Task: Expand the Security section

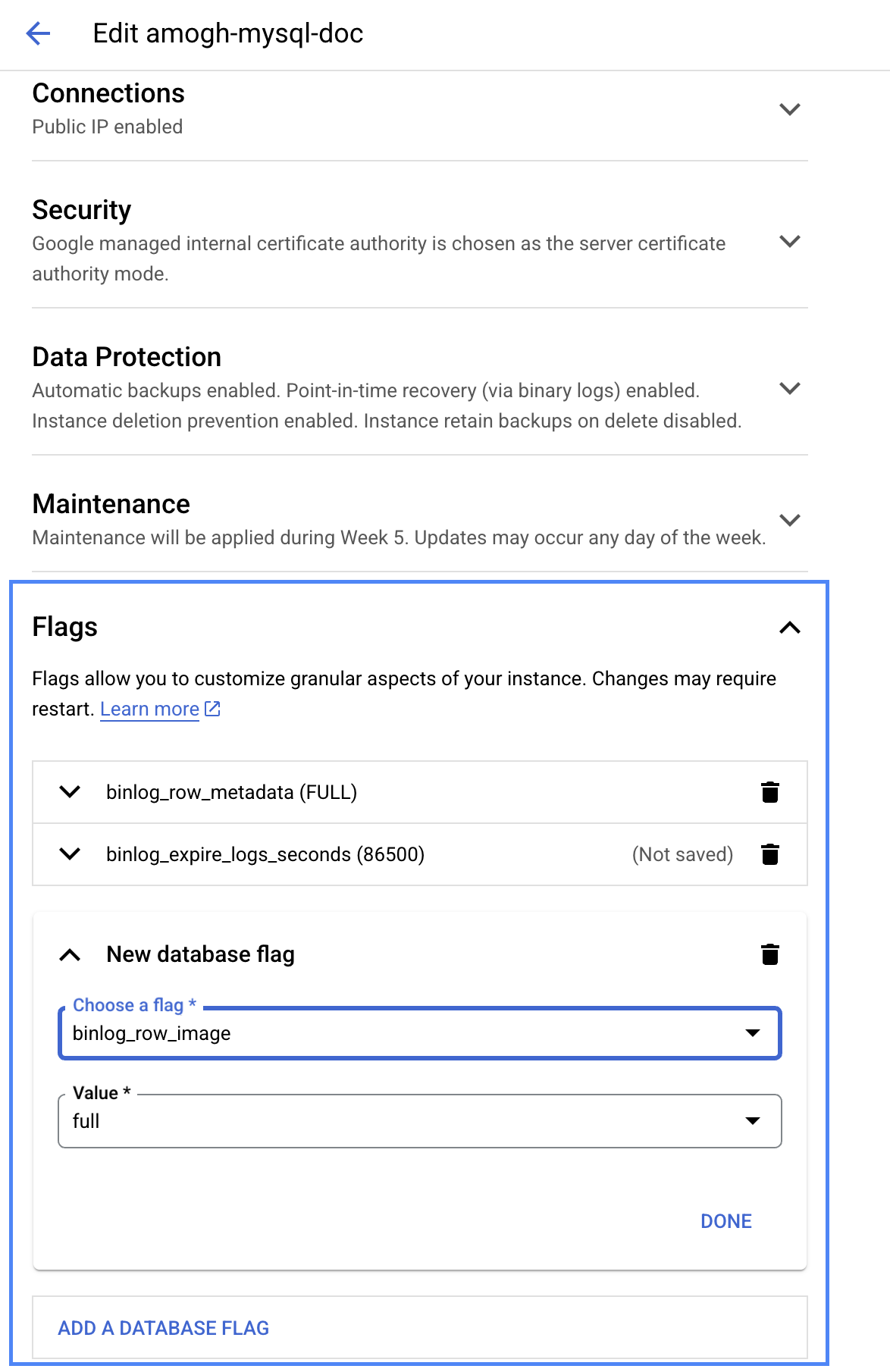Action: click(790, 242)
